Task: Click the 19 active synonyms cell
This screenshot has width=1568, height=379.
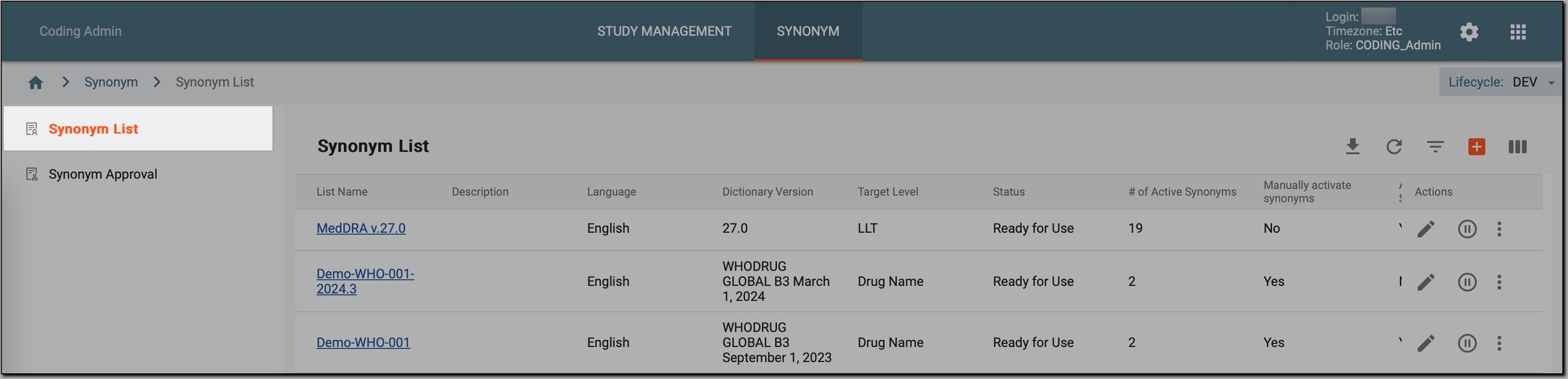Action: (1135, 228)
